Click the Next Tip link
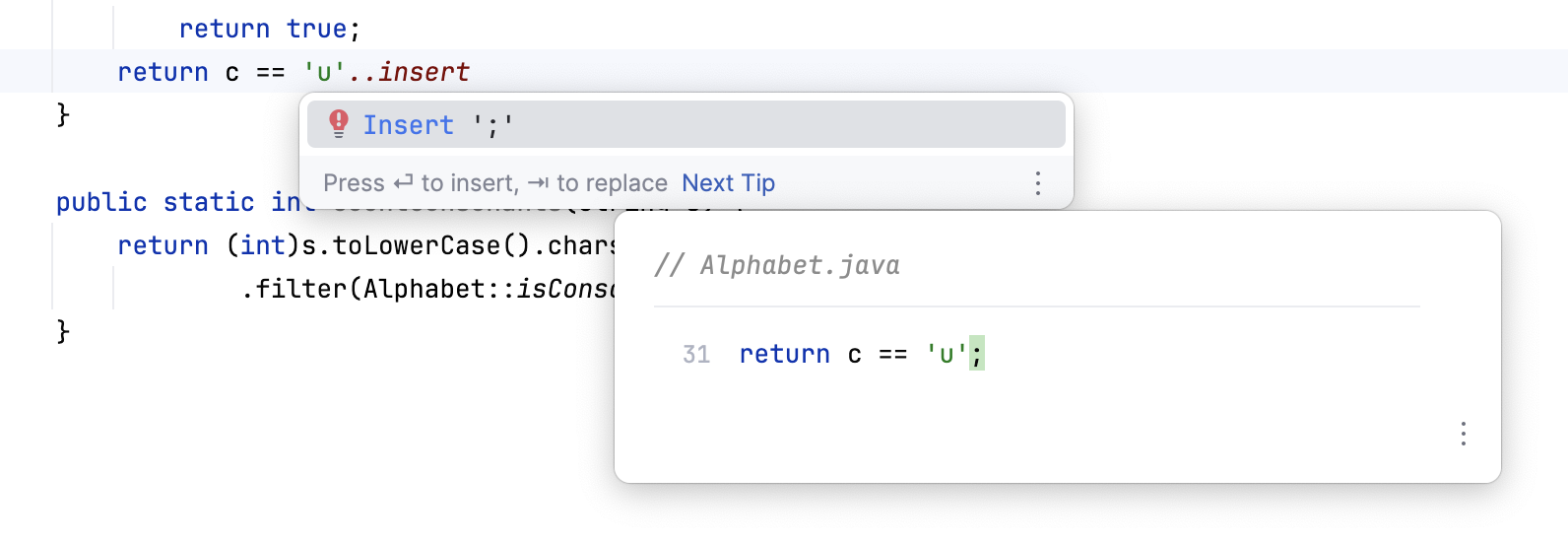The height and width of the screenshot is (544, 1568). 728,183
